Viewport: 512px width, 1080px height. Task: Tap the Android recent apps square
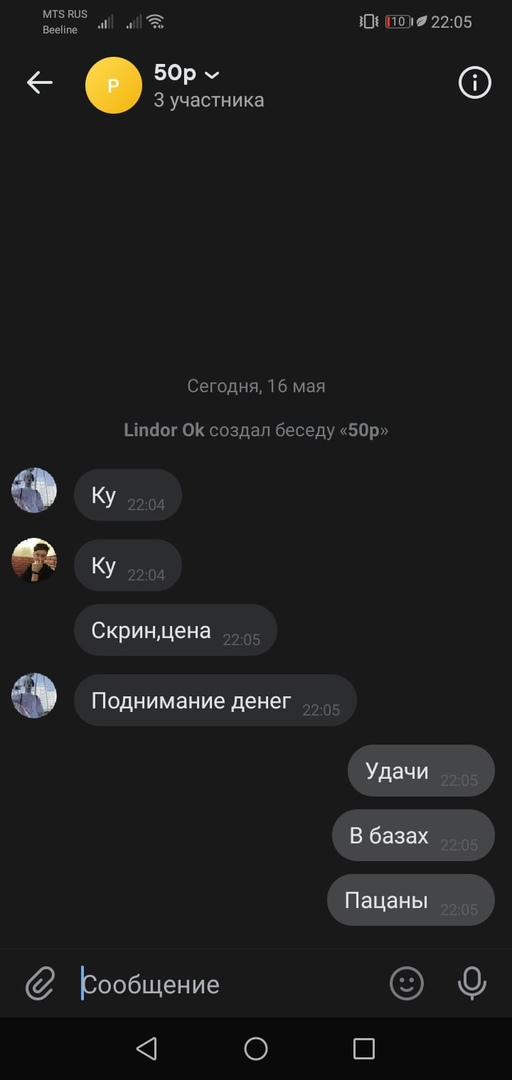pos(364,1048)
